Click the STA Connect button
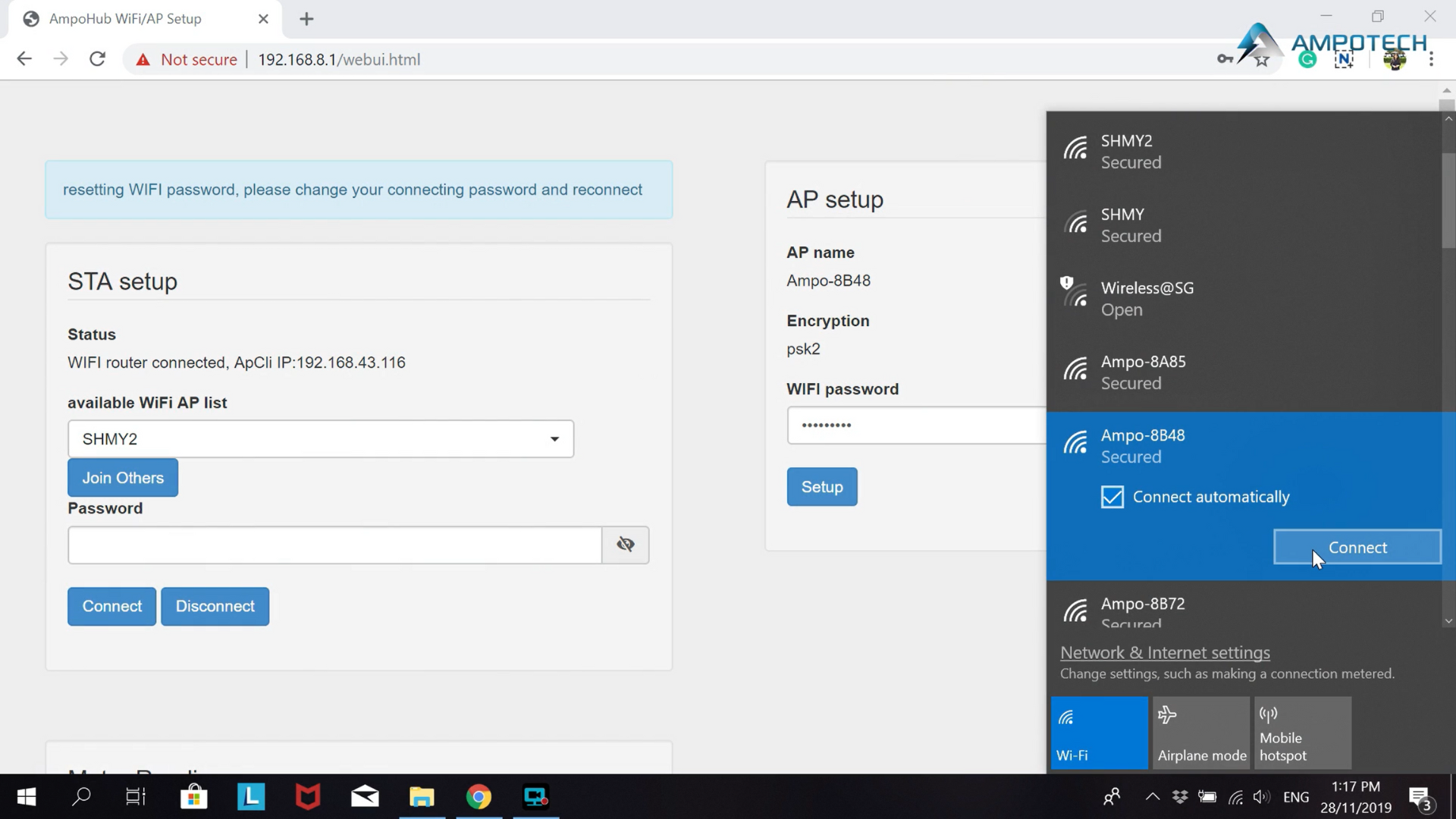The width and height of the screenshot is (1456, 819). [111, 607]
